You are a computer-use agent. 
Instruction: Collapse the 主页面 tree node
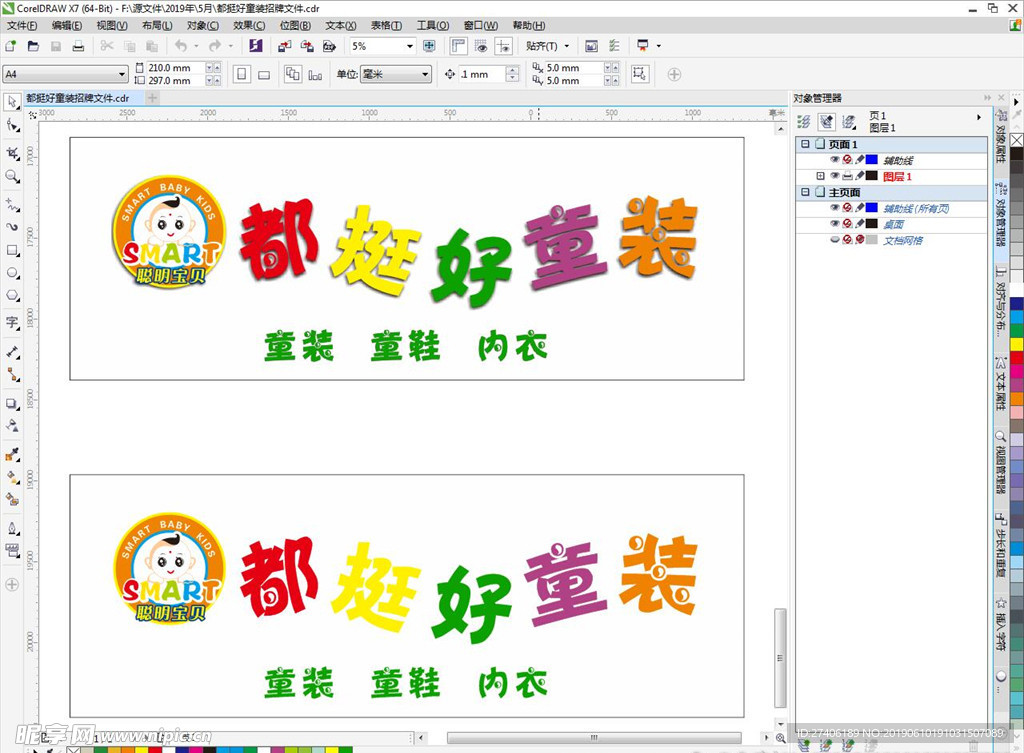tap(805, 193)
